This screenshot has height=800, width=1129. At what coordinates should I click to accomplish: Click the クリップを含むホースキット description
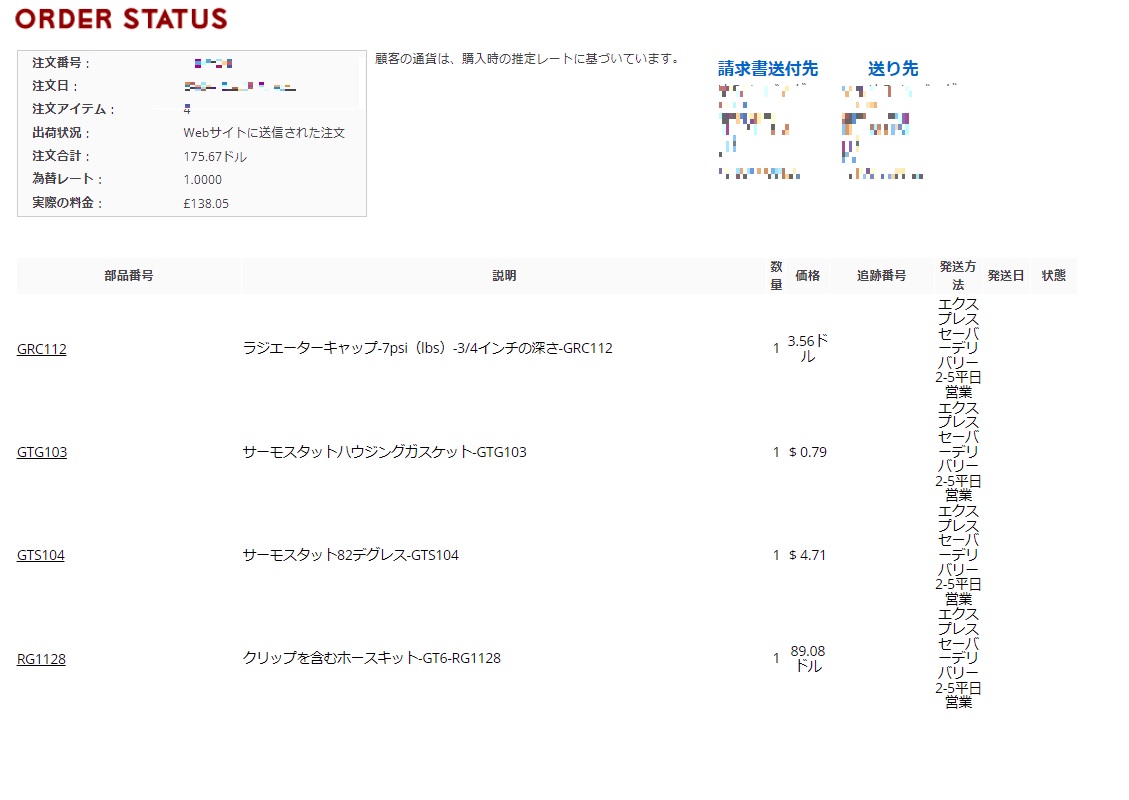(371, 659)
